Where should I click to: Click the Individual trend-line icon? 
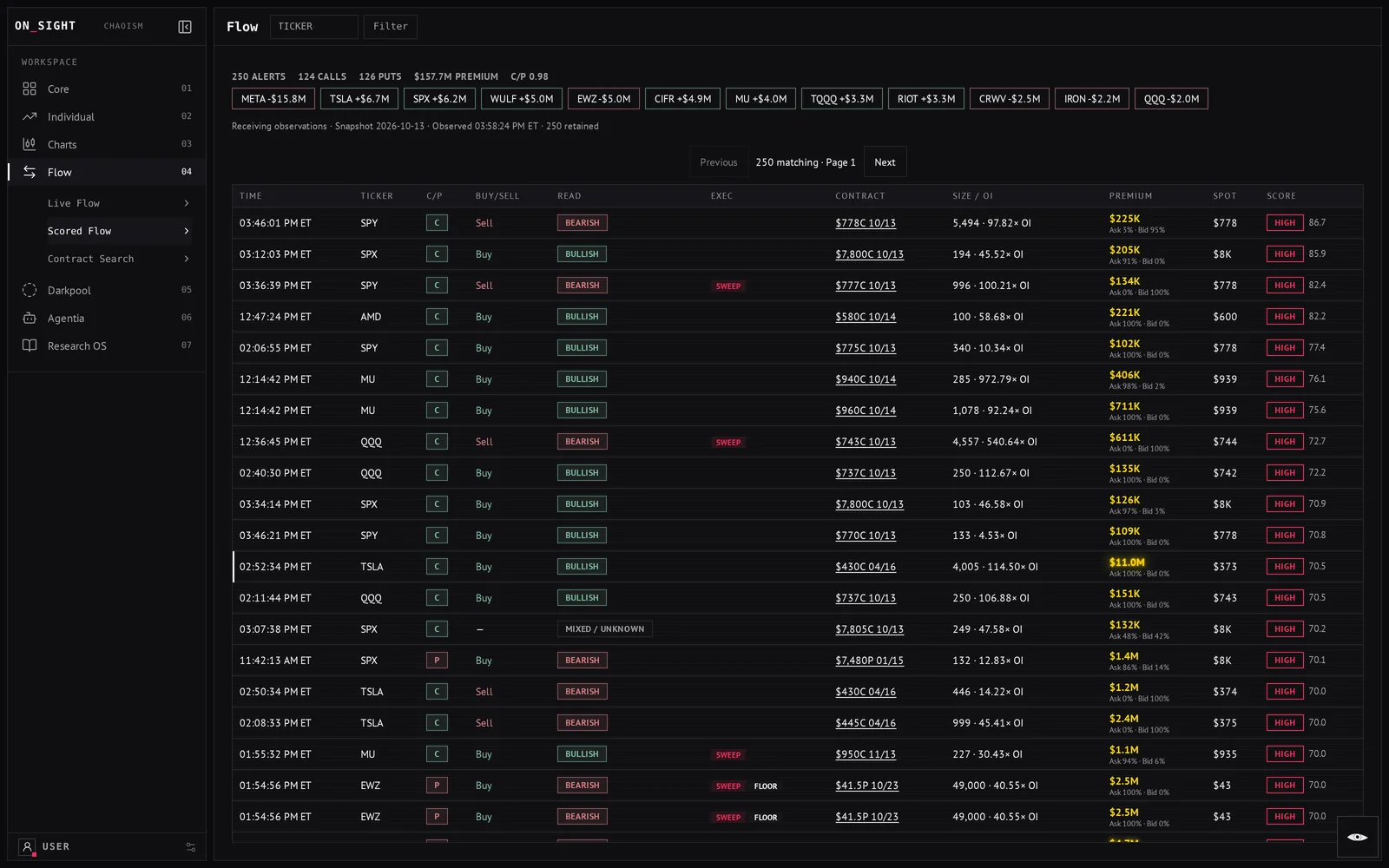(x=30, y=116)
